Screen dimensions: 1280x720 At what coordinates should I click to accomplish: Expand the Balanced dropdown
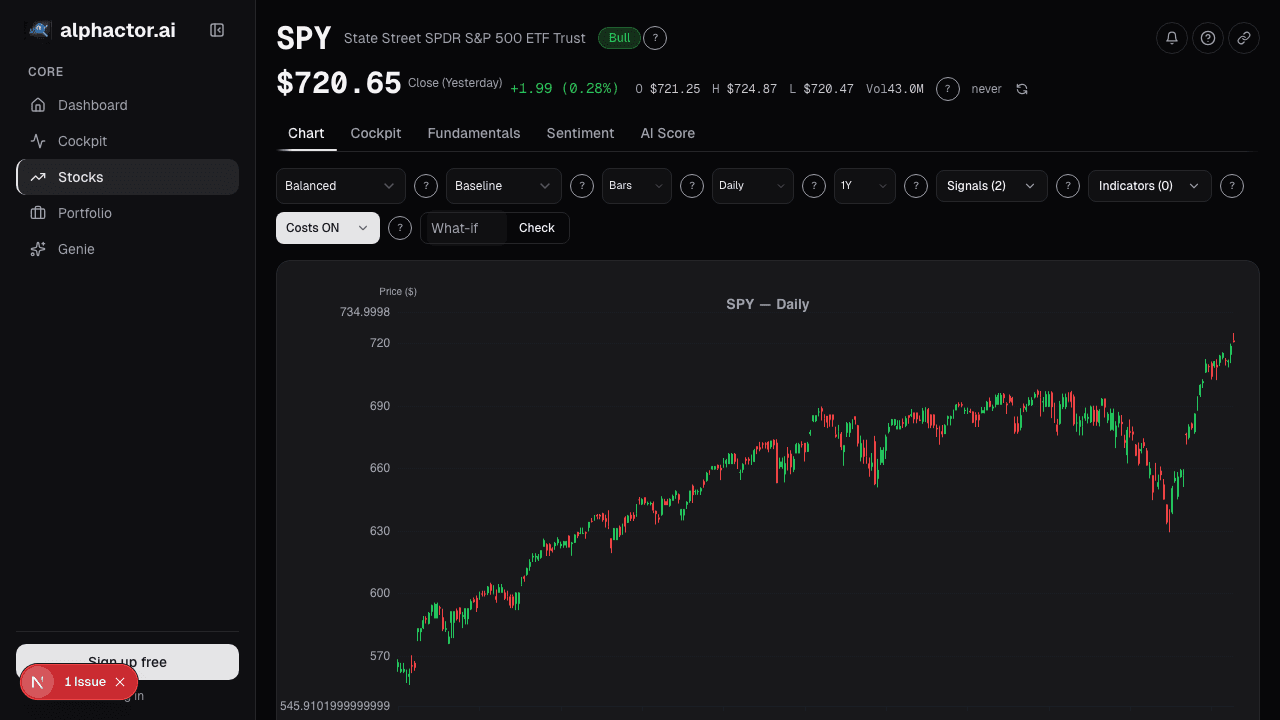[x=341, y=186]
